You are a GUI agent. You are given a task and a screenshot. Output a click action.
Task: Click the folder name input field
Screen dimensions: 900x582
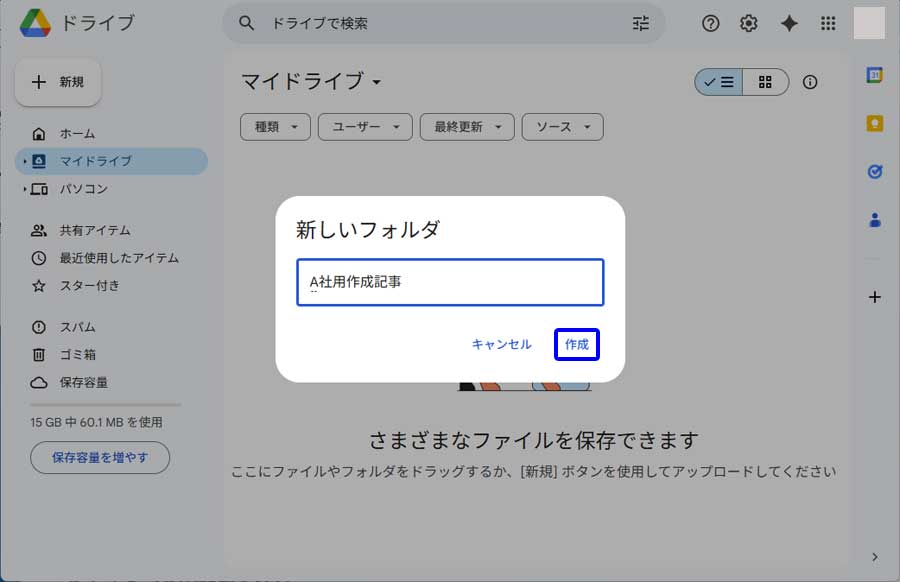pyautogui.click(x=450, y=282)
